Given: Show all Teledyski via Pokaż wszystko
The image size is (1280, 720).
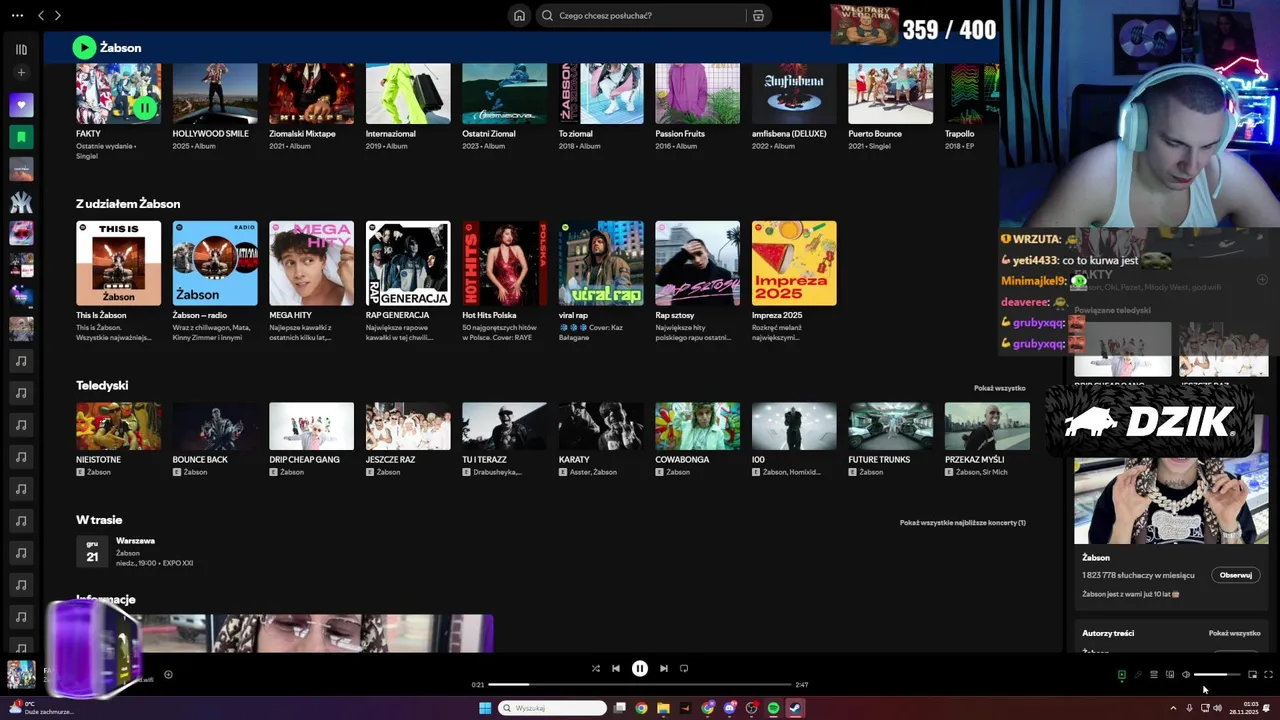Looking at the screenshot, I should coord(999,388).
